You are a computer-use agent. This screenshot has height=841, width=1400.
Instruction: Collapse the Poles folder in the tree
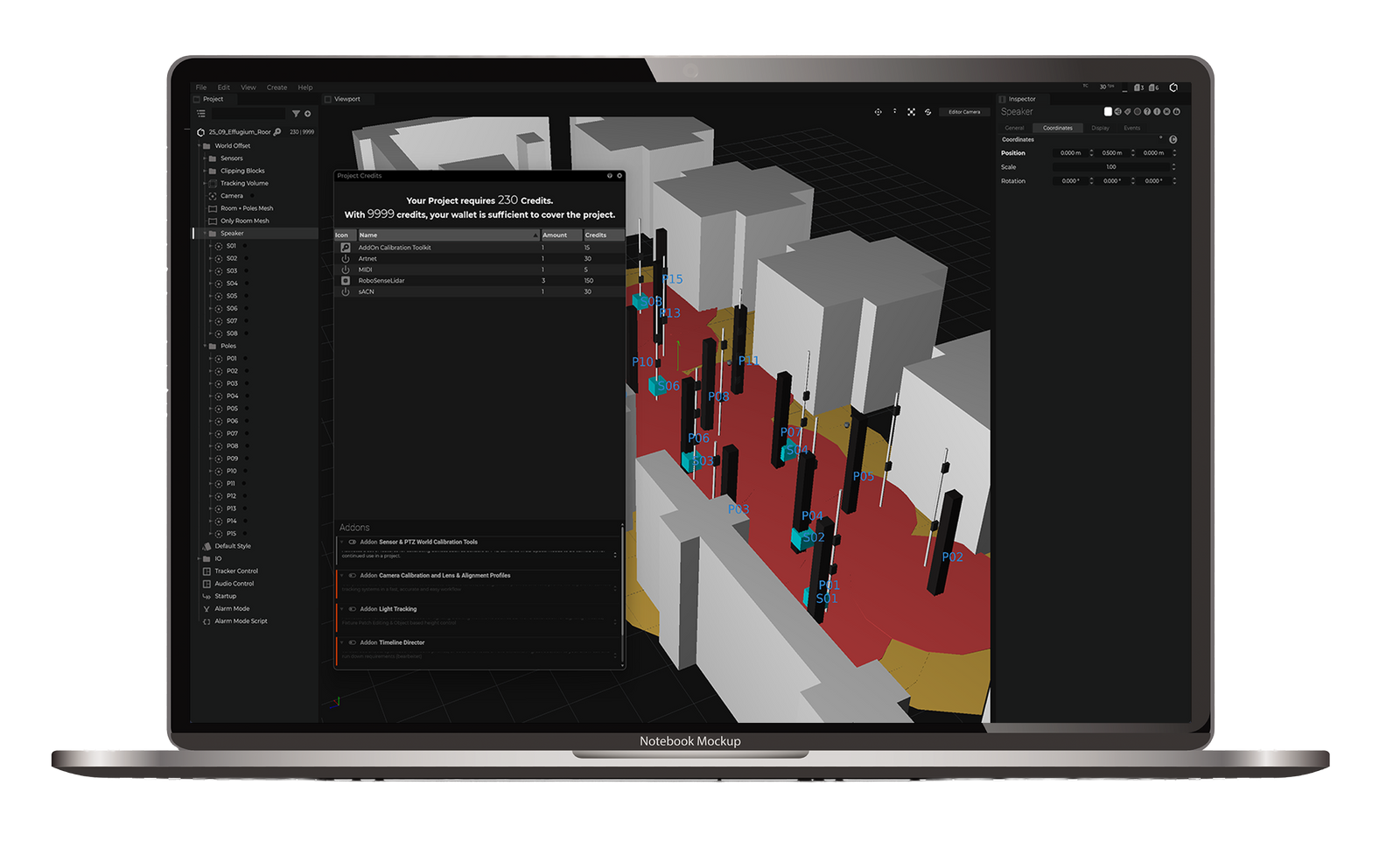205,347
